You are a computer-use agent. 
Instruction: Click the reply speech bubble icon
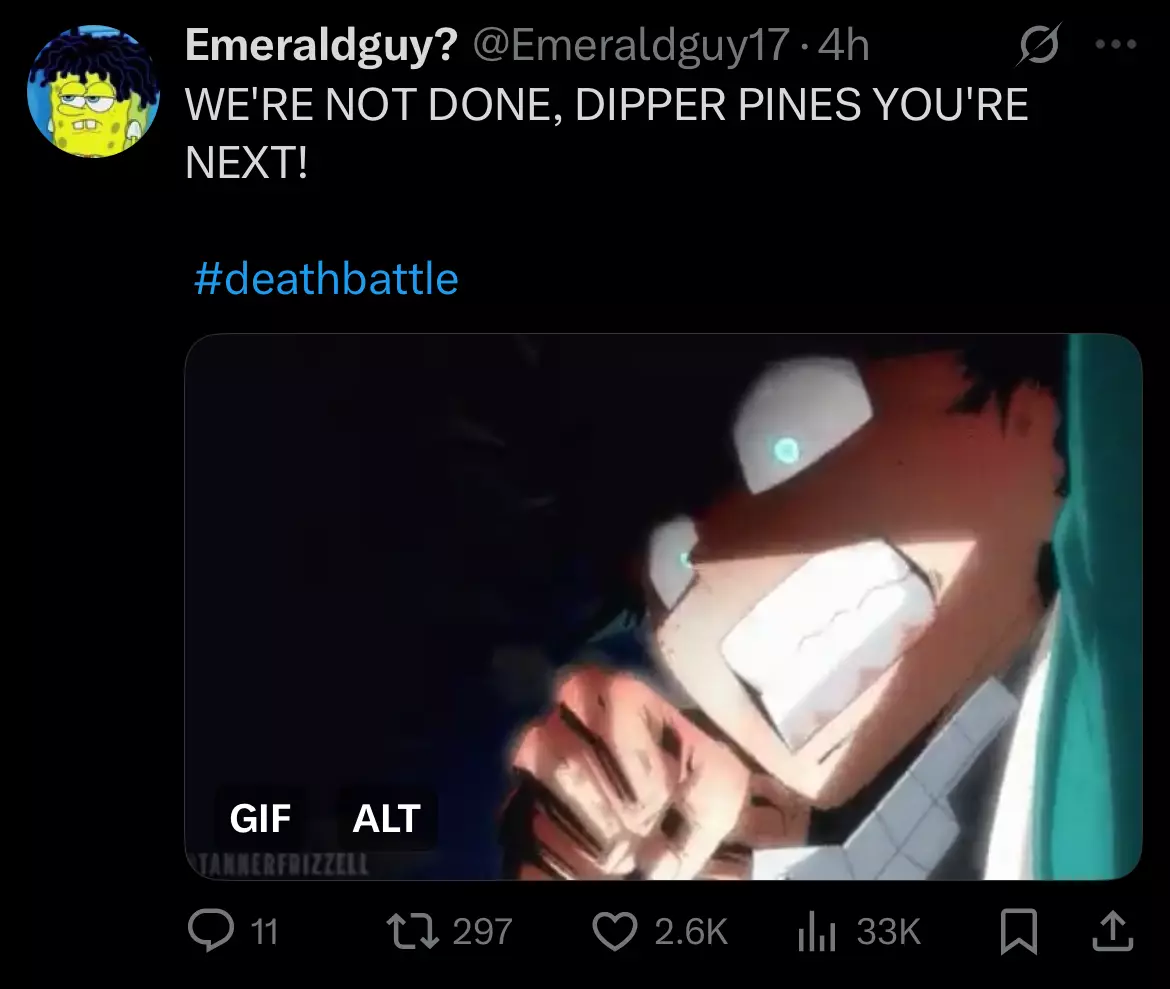(x=211, y=932)
